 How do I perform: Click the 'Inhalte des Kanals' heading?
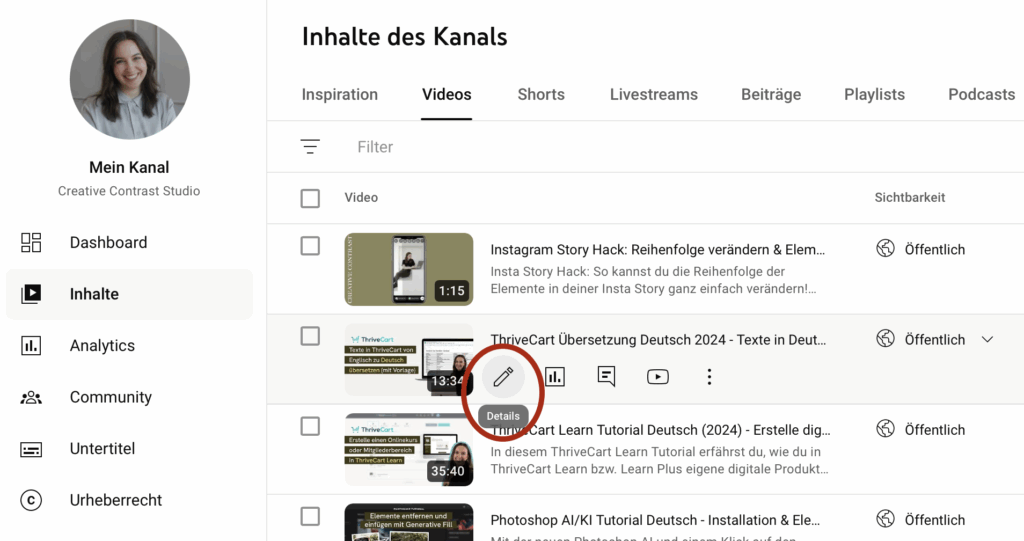click(x=404, y=37)
